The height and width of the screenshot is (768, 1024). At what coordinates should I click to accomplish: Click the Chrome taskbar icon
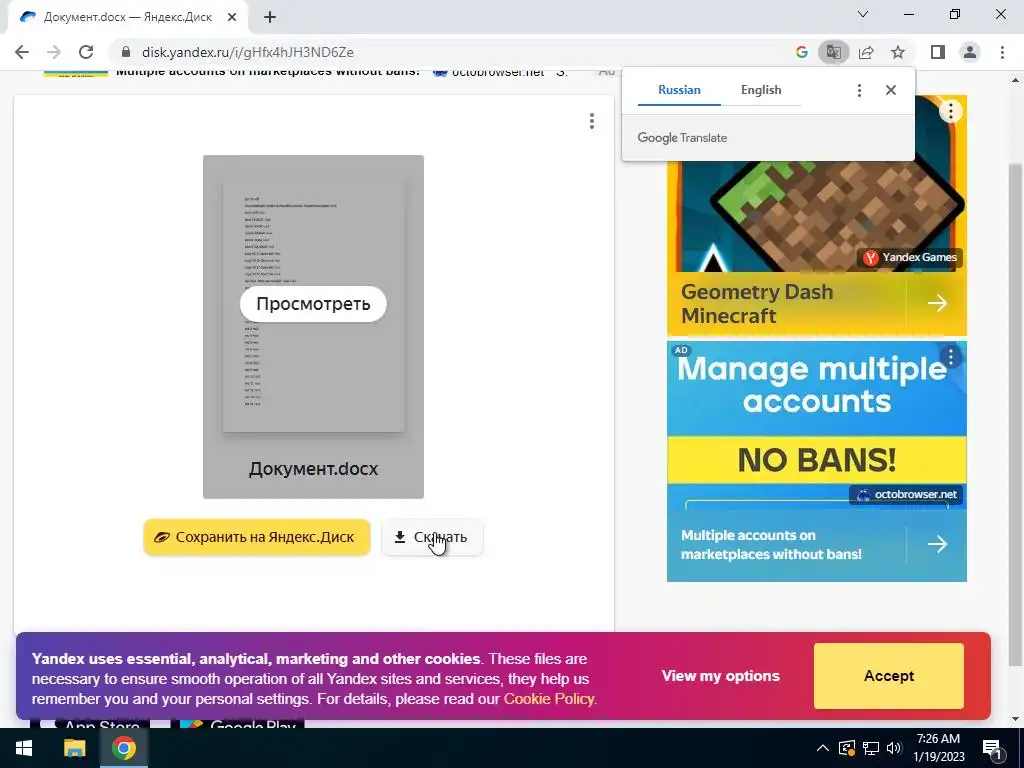(123, 748)
